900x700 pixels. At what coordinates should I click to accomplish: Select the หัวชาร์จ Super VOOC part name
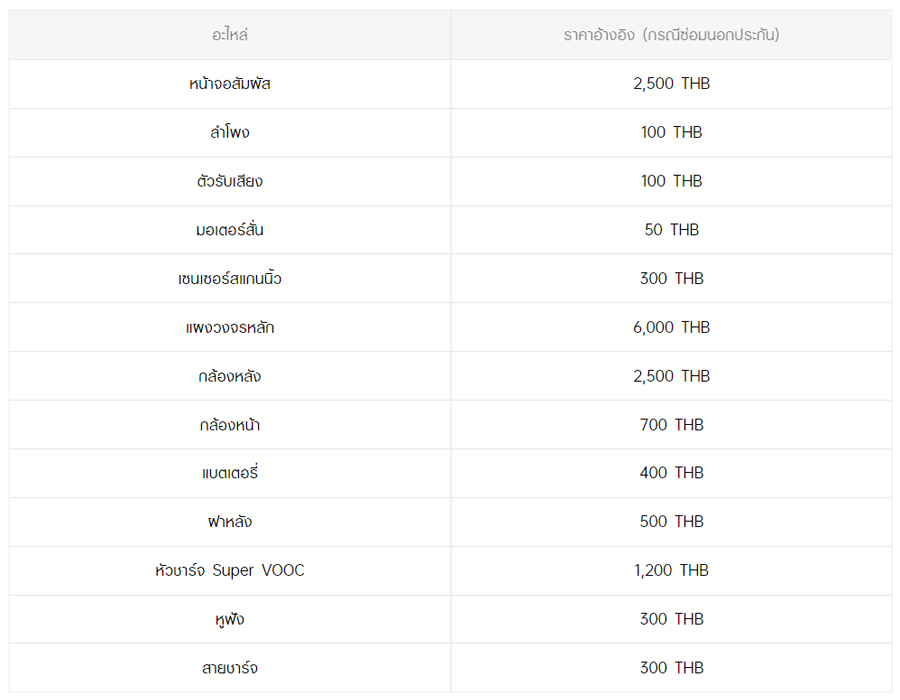tap(230, 571)
